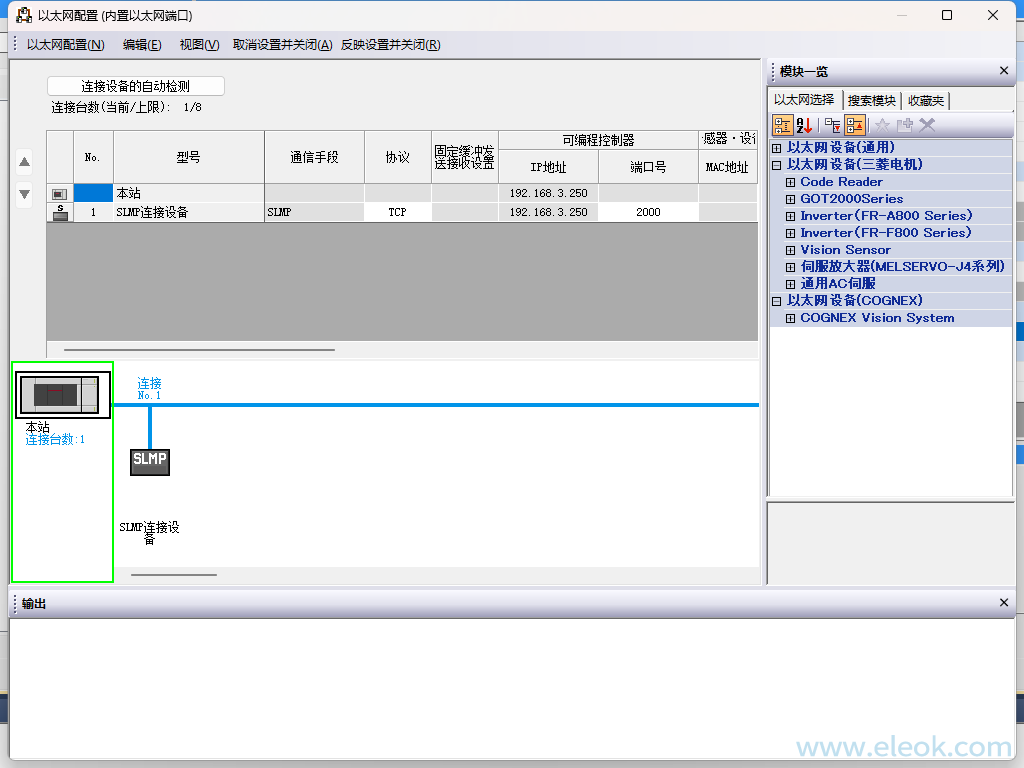The height and width of the screenshot is (768, 1024).
Task: Click the SLMP row icon in the table
Action: tap(60, 212)
